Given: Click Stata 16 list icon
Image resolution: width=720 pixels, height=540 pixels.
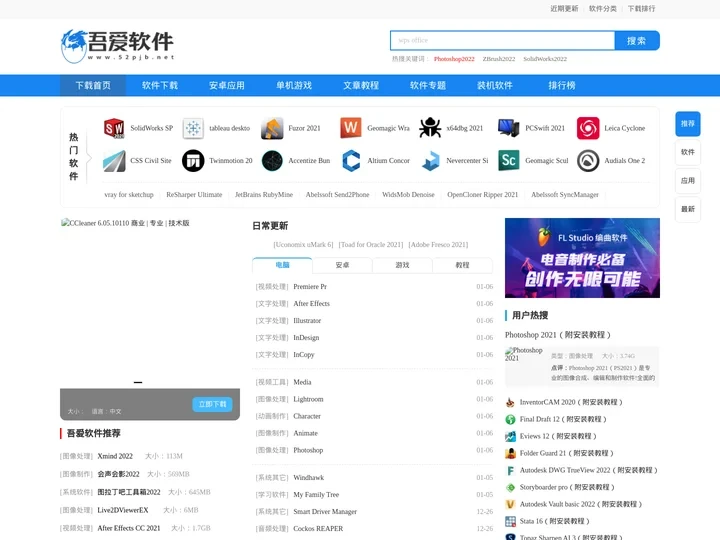Looking at the screenshot, I should click(510, 521).
